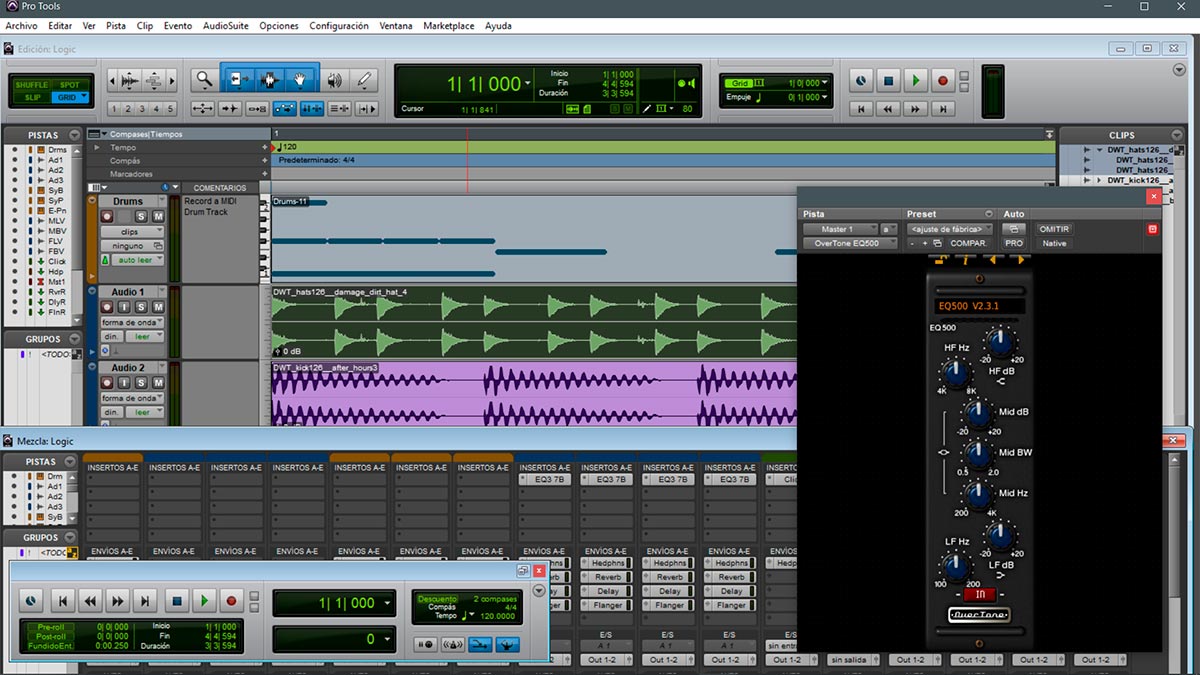Open the Pista menu

pyautogui.click(x=116, y=26)
